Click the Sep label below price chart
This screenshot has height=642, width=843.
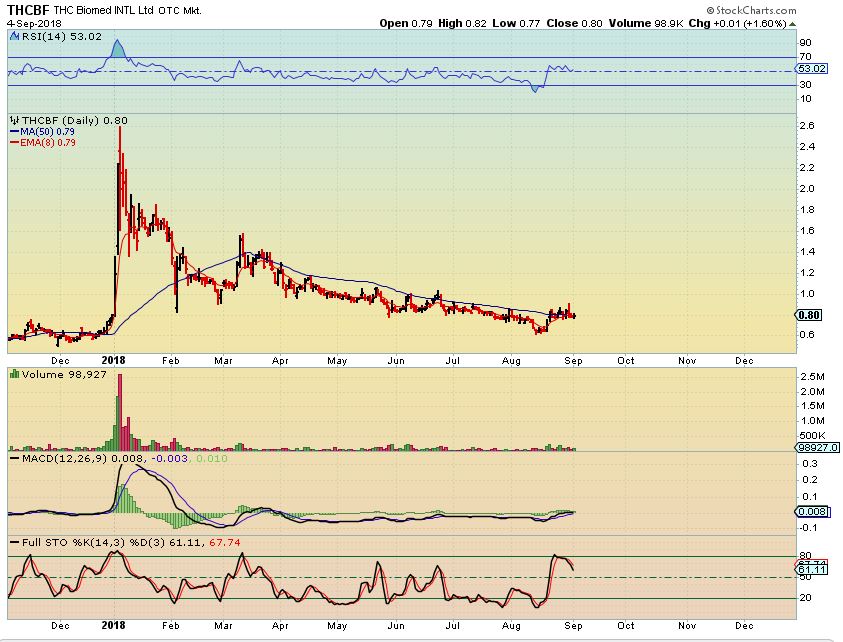574,360
